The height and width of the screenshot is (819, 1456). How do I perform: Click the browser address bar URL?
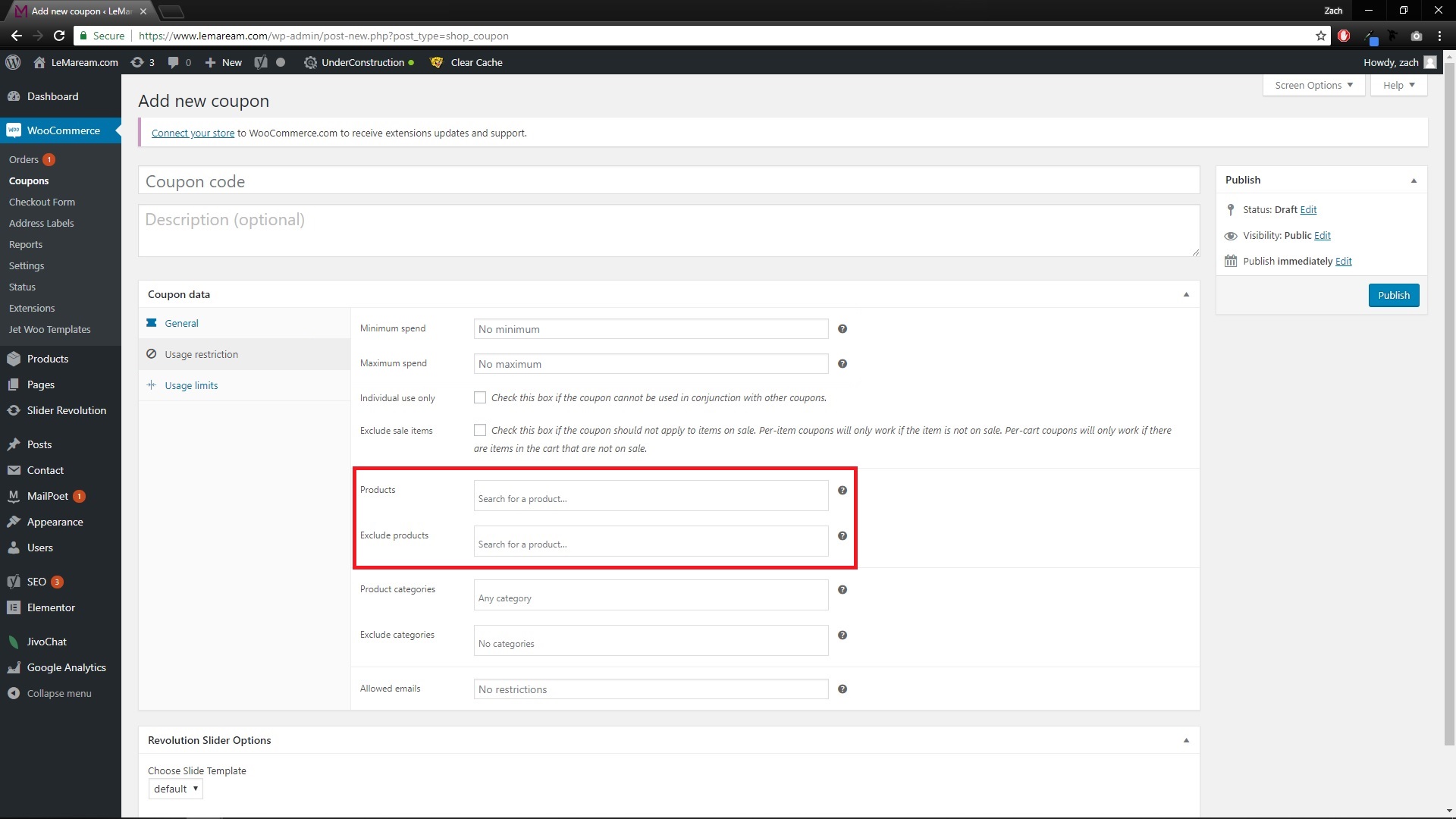coord(324,36)
